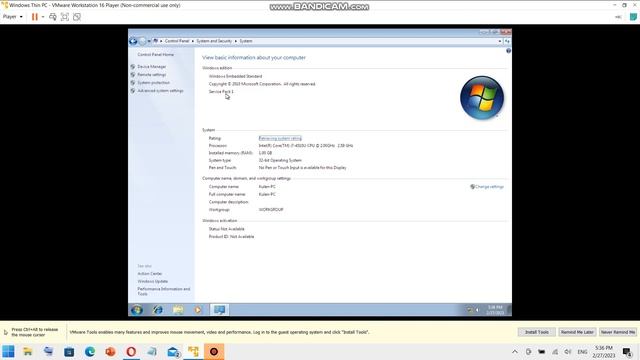
Task: Click the system rating link next to Rating
Action: (x=280, y=138)
